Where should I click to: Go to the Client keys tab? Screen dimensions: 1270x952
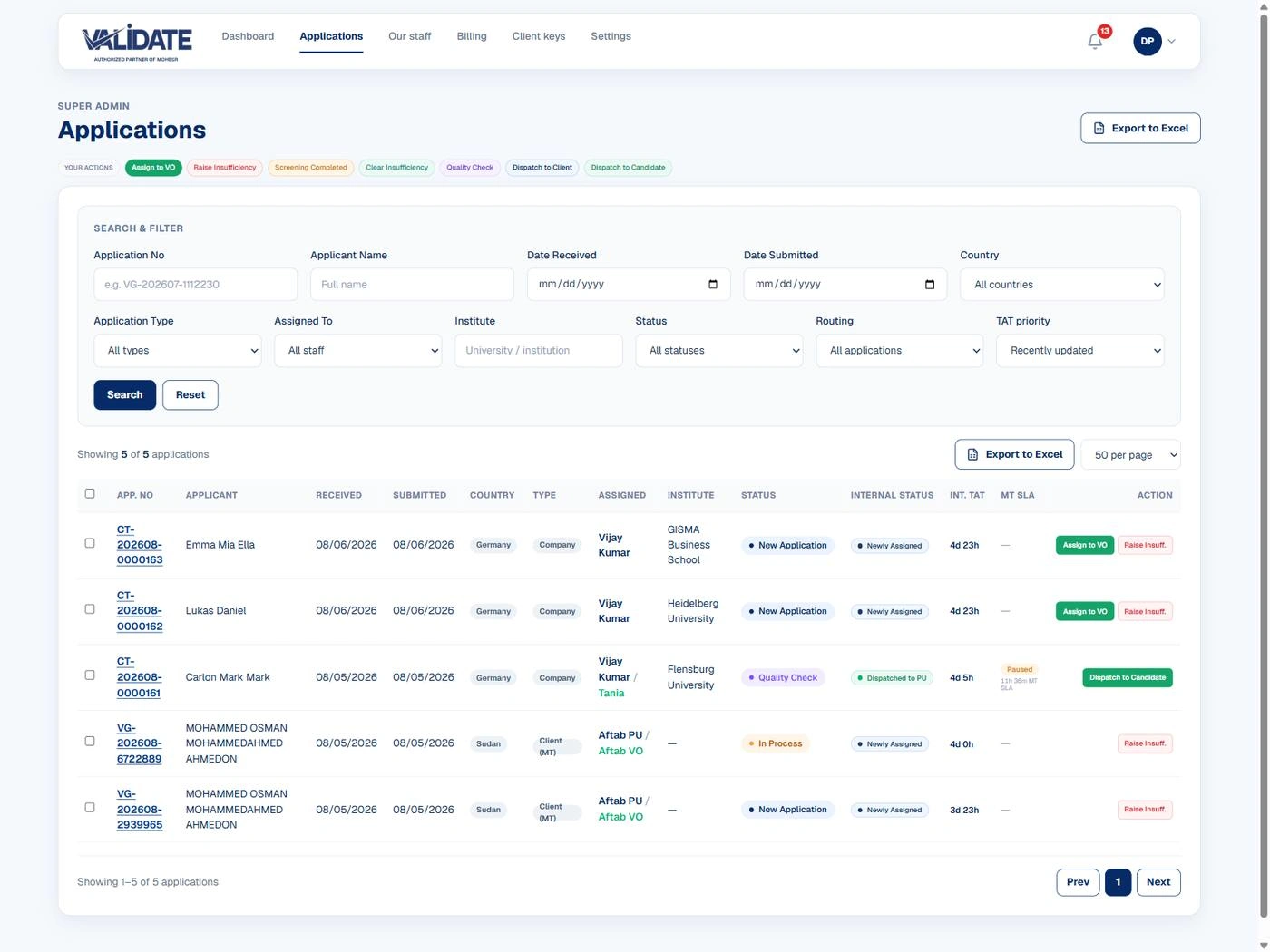[539, 36]
